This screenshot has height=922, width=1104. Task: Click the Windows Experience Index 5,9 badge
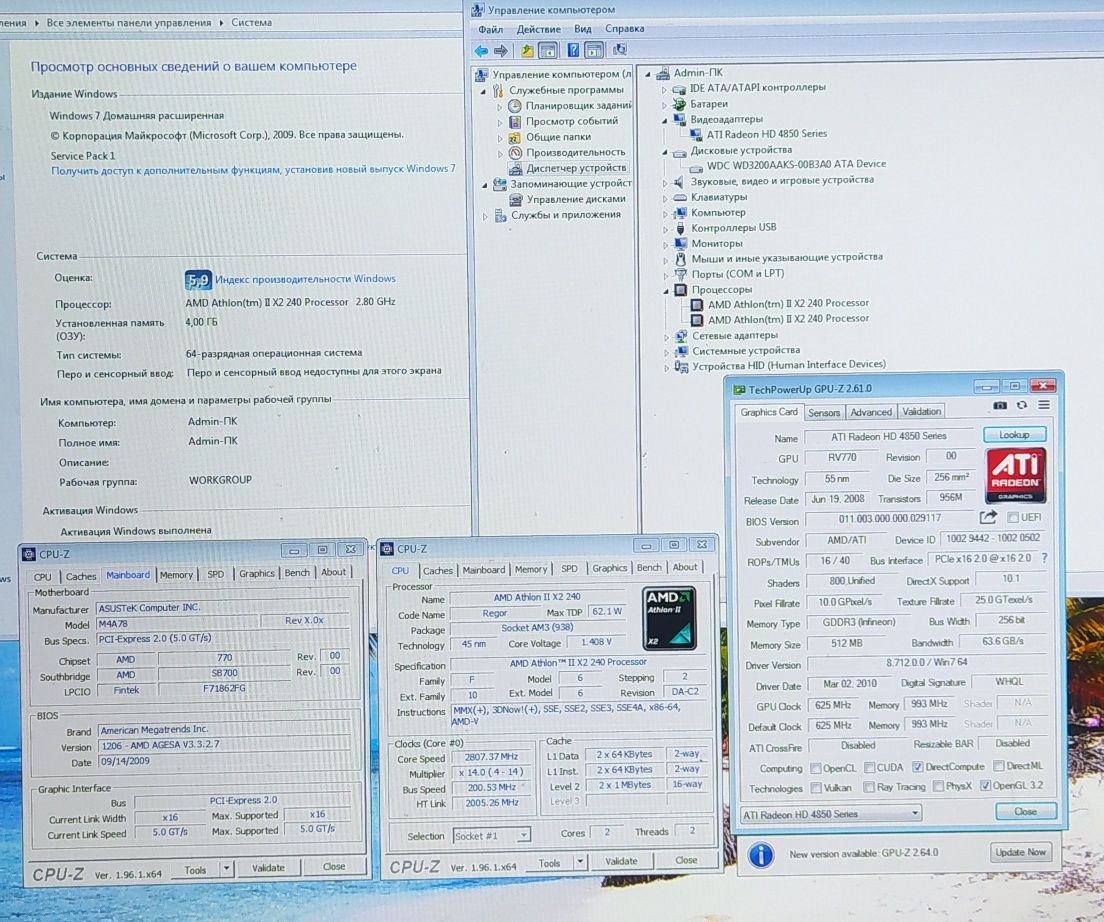point(198,280)
